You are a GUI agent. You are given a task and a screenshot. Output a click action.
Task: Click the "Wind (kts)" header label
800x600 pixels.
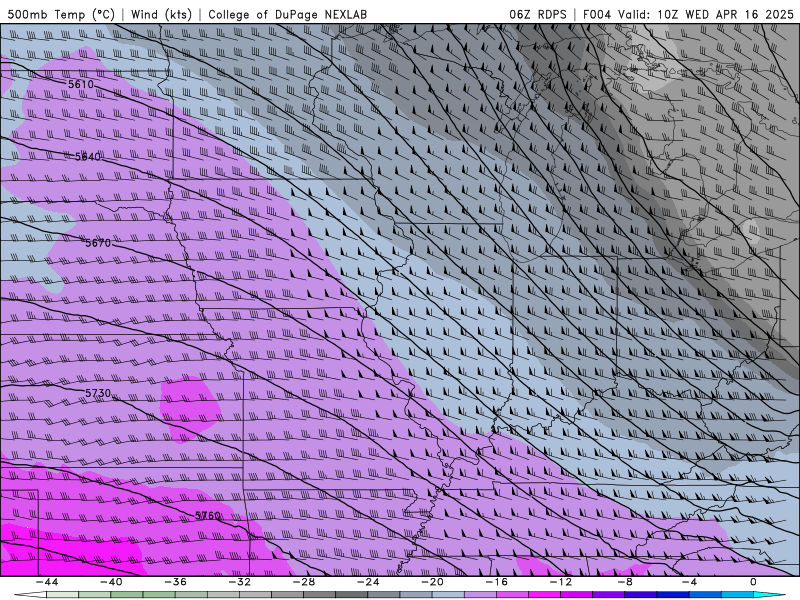coord(161,14)
